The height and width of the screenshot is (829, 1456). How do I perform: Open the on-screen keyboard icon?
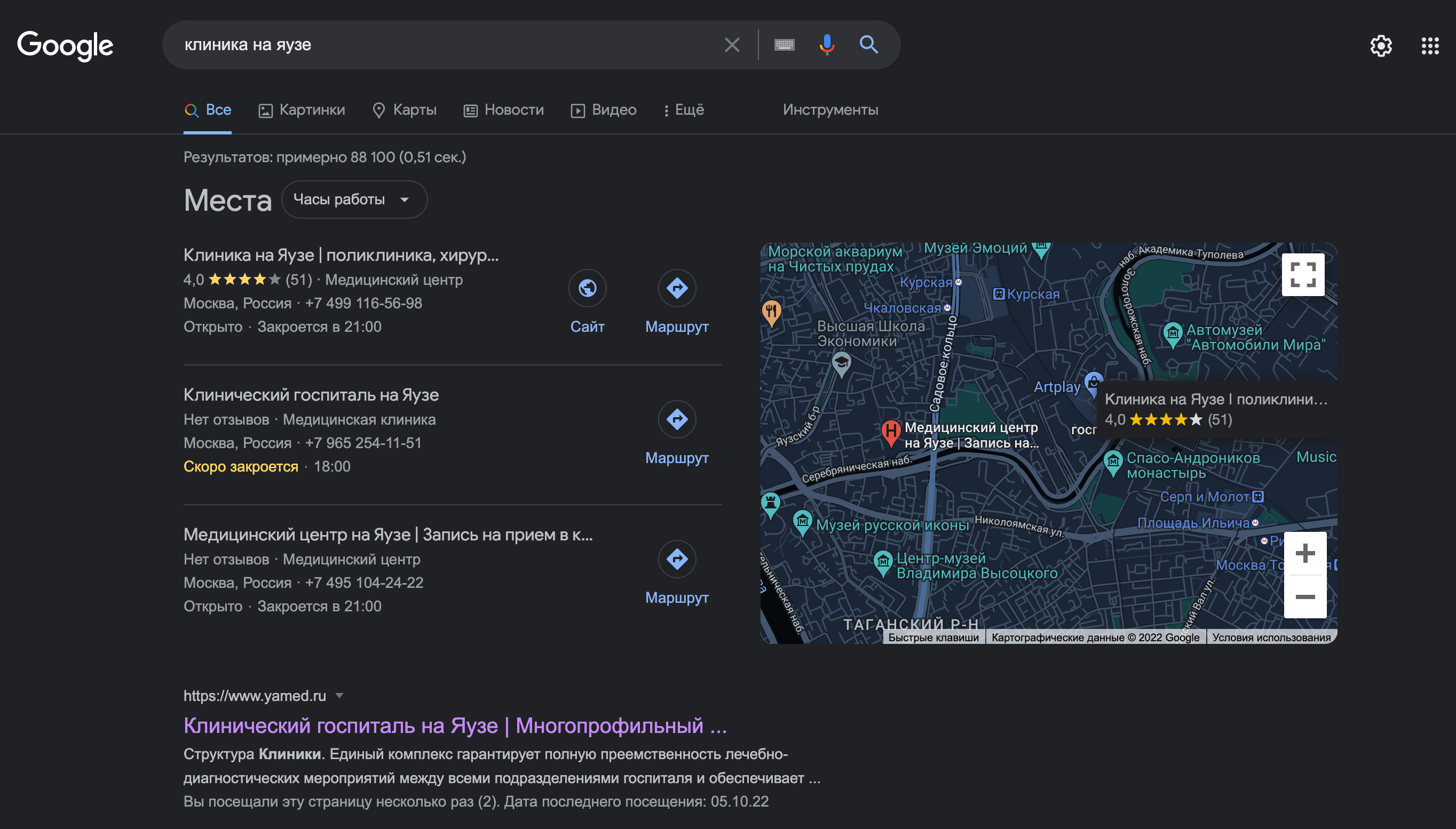pyautogui.click(x=785, y=45)
